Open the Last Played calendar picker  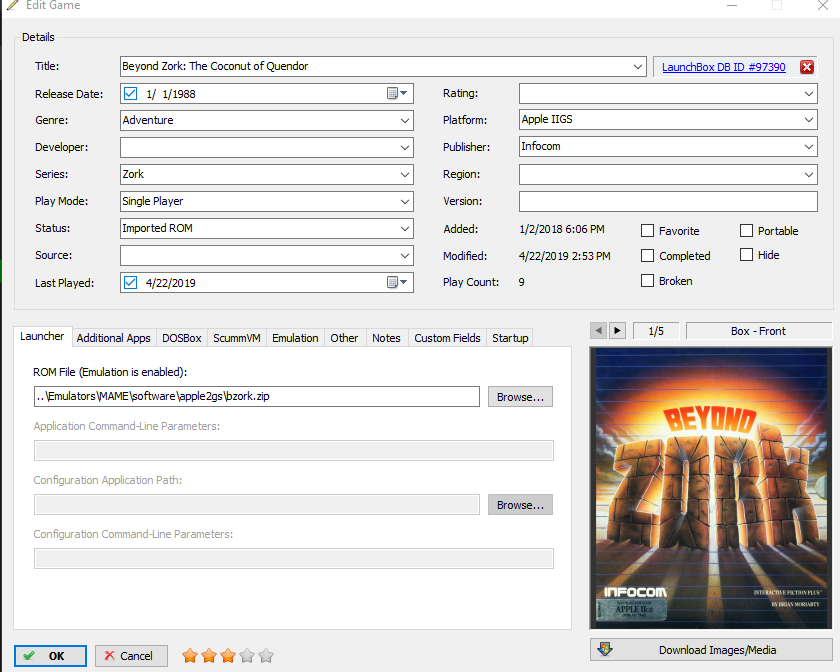click(397, 282)
